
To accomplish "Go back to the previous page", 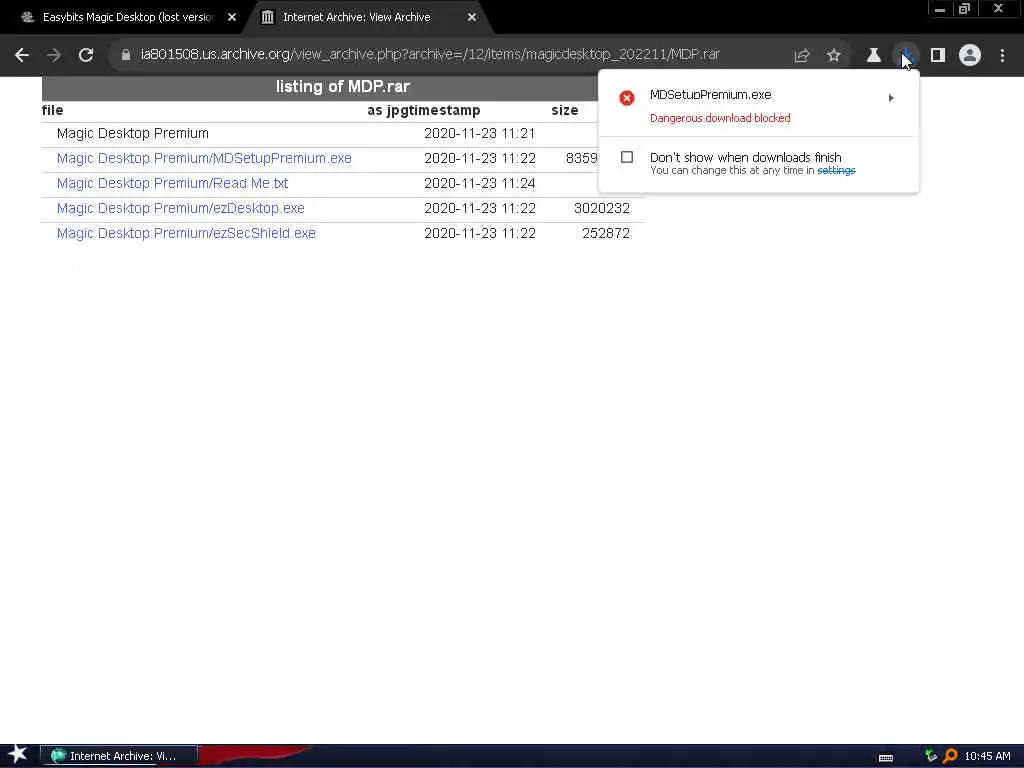I will (22, 55).
